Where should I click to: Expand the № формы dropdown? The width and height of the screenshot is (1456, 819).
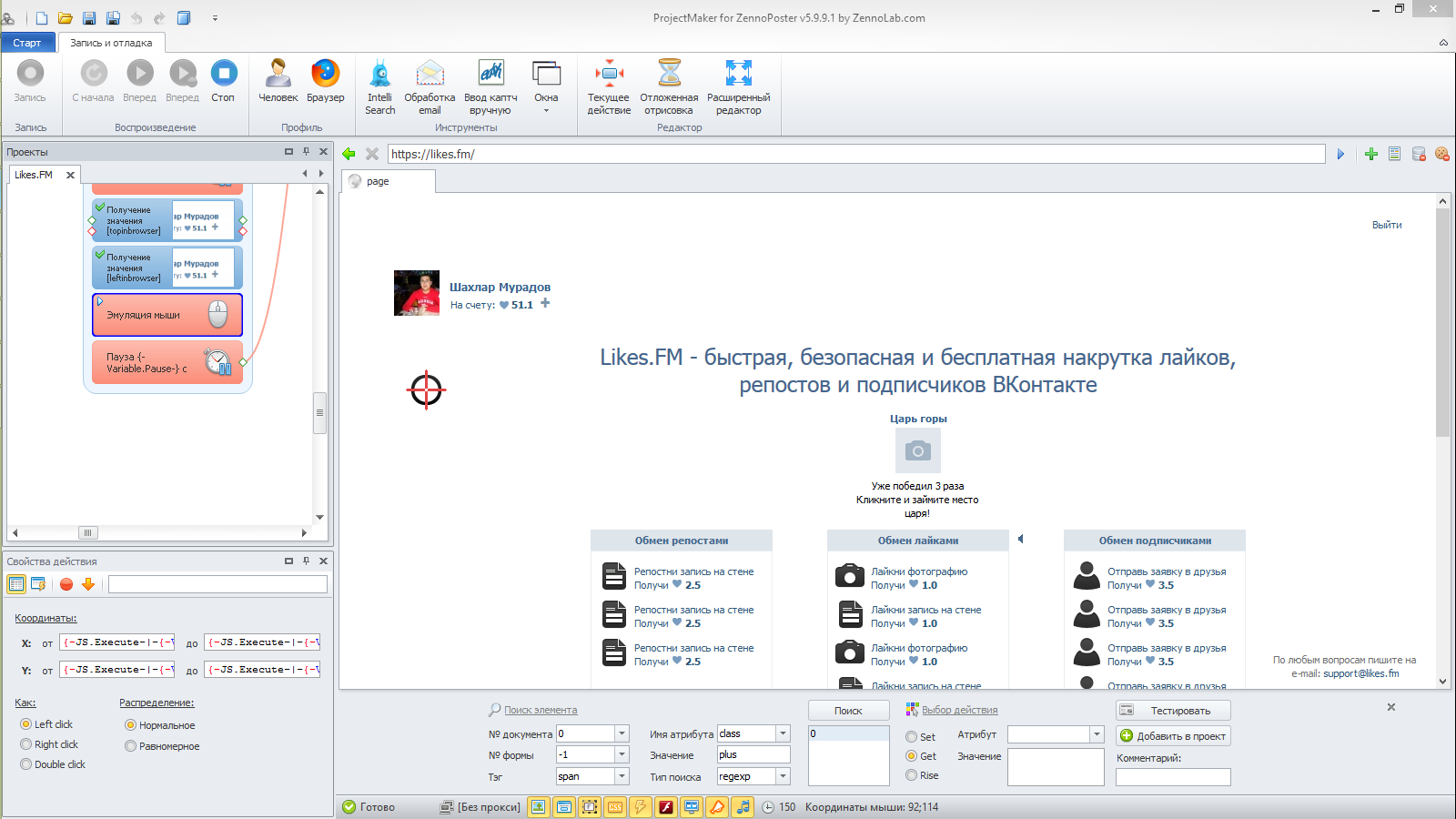tap(622, 754)
